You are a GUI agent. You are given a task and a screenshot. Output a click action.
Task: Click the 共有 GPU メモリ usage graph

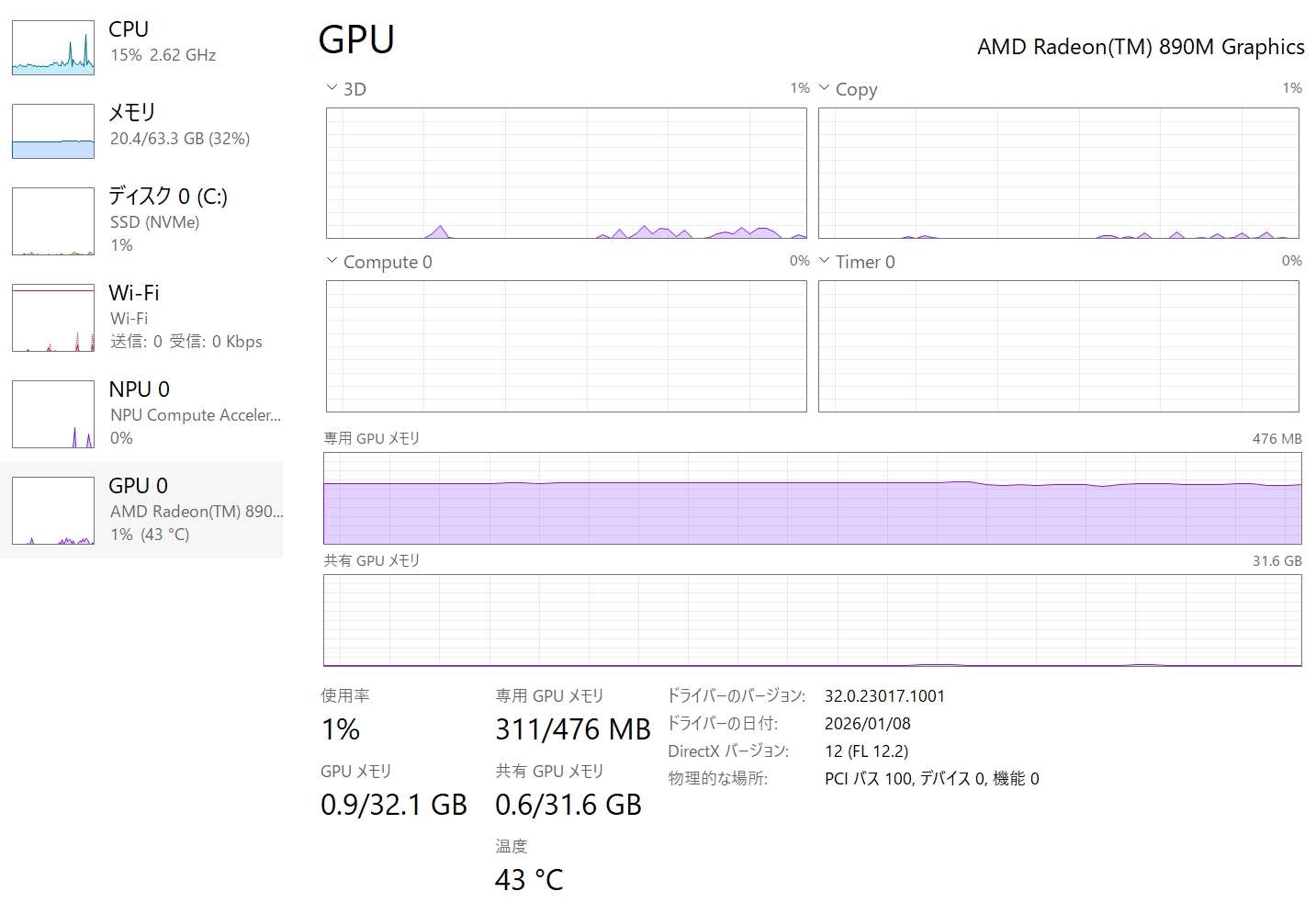812,620
